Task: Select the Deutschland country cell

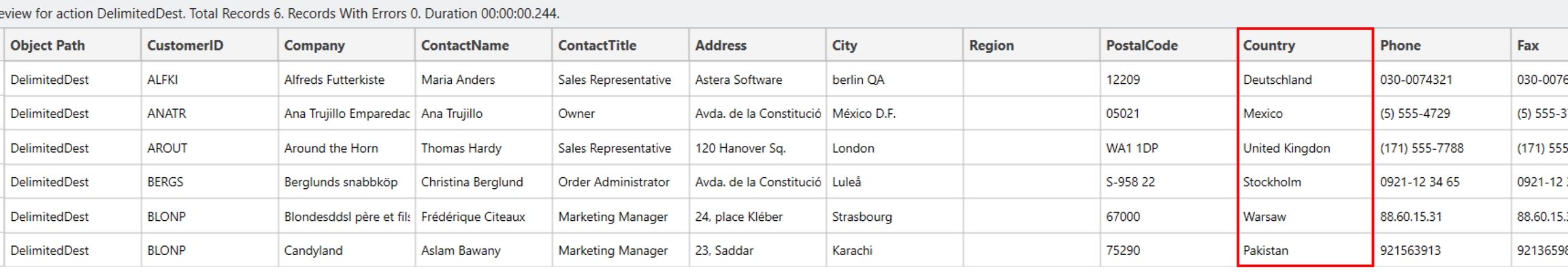Action: tap(1277, 80)
